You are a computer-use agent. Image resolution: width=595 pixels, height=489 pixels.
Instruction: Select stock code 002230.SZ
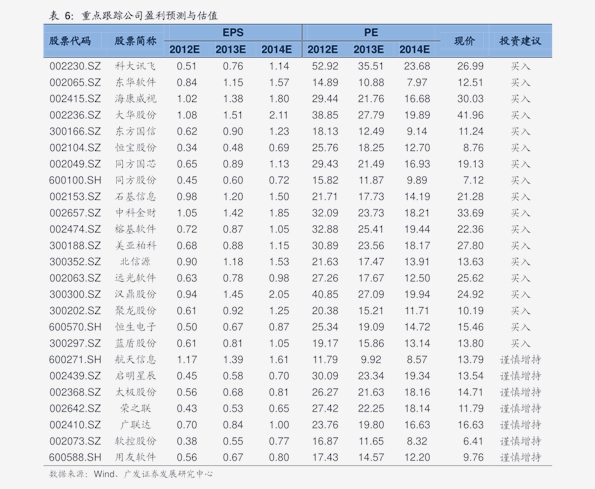tap(75, 66)
